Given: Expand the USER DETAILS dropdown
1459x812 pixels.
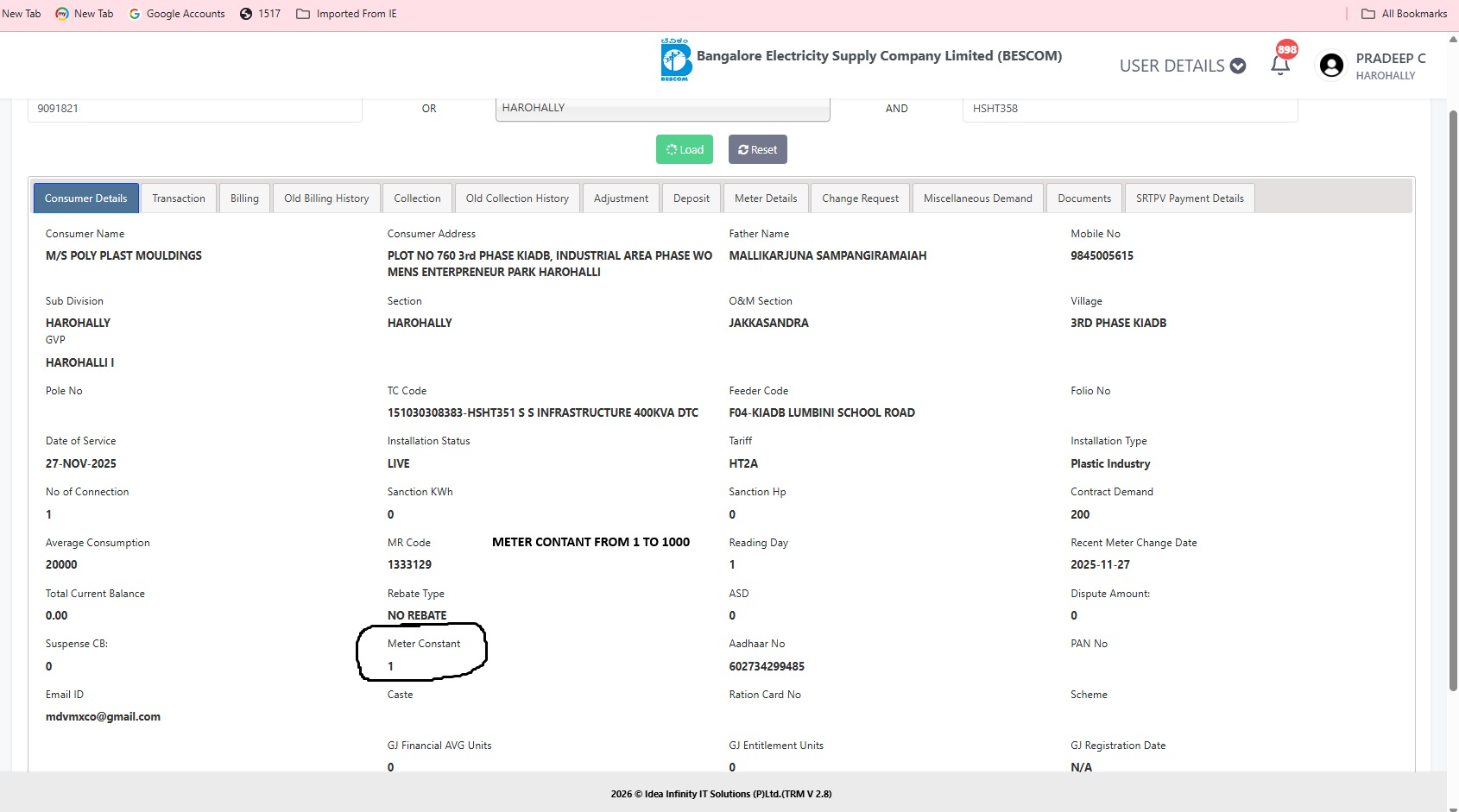Looking at the screenshot, I should [1182, 66].
